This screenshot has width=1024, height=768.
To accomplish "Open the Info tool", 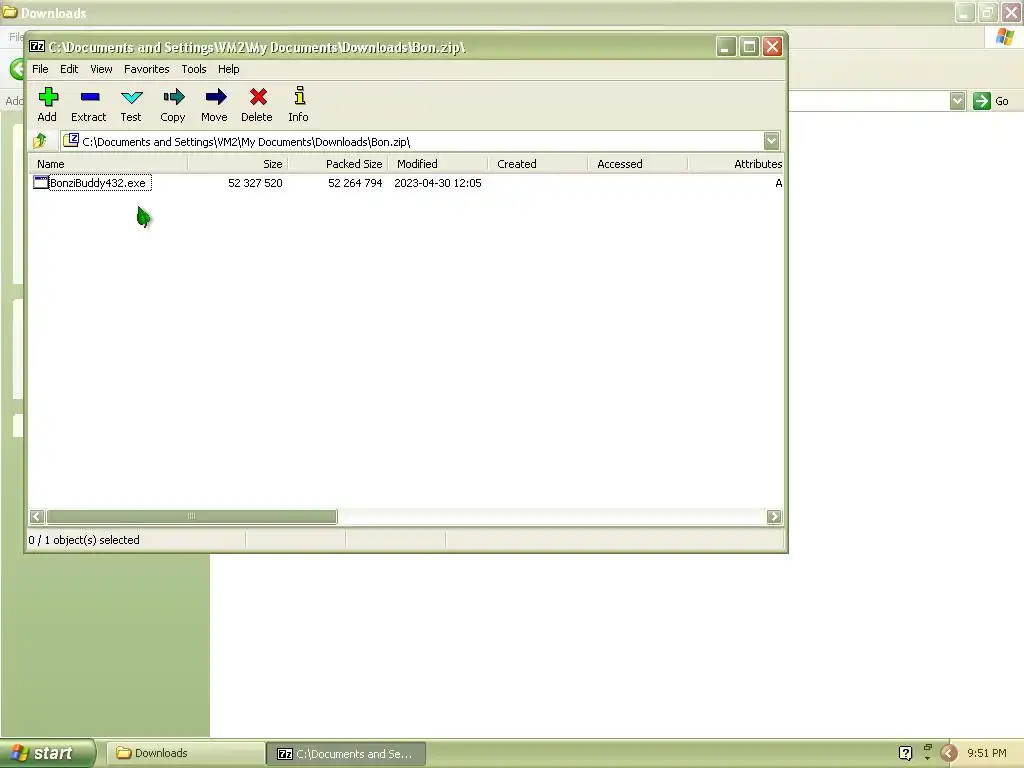I will [x=299, y=97].
